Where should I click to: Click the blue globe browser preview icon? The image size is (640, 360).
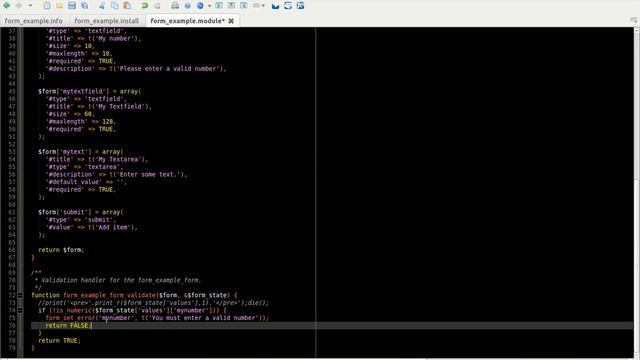pos(200,6)
